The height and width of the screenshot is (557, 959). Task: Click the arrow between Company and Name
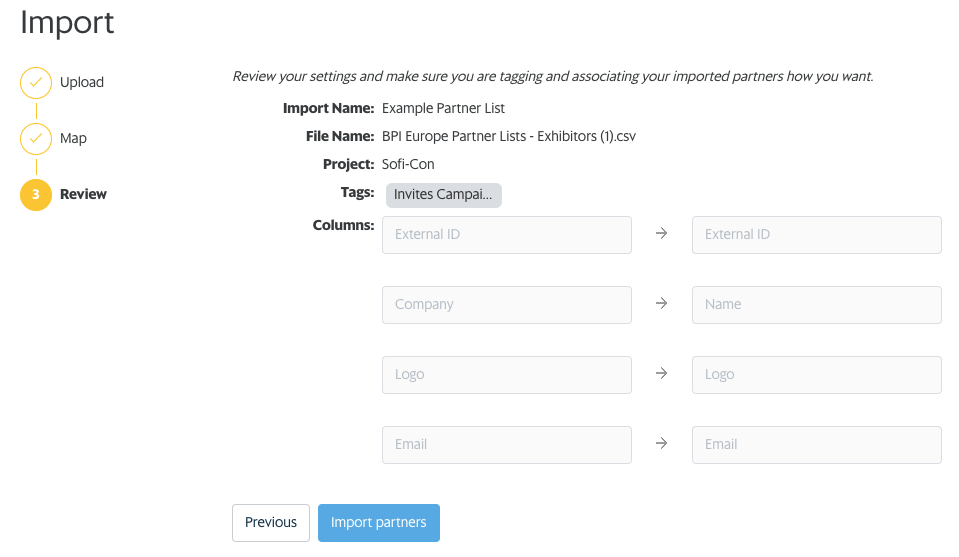661,304
